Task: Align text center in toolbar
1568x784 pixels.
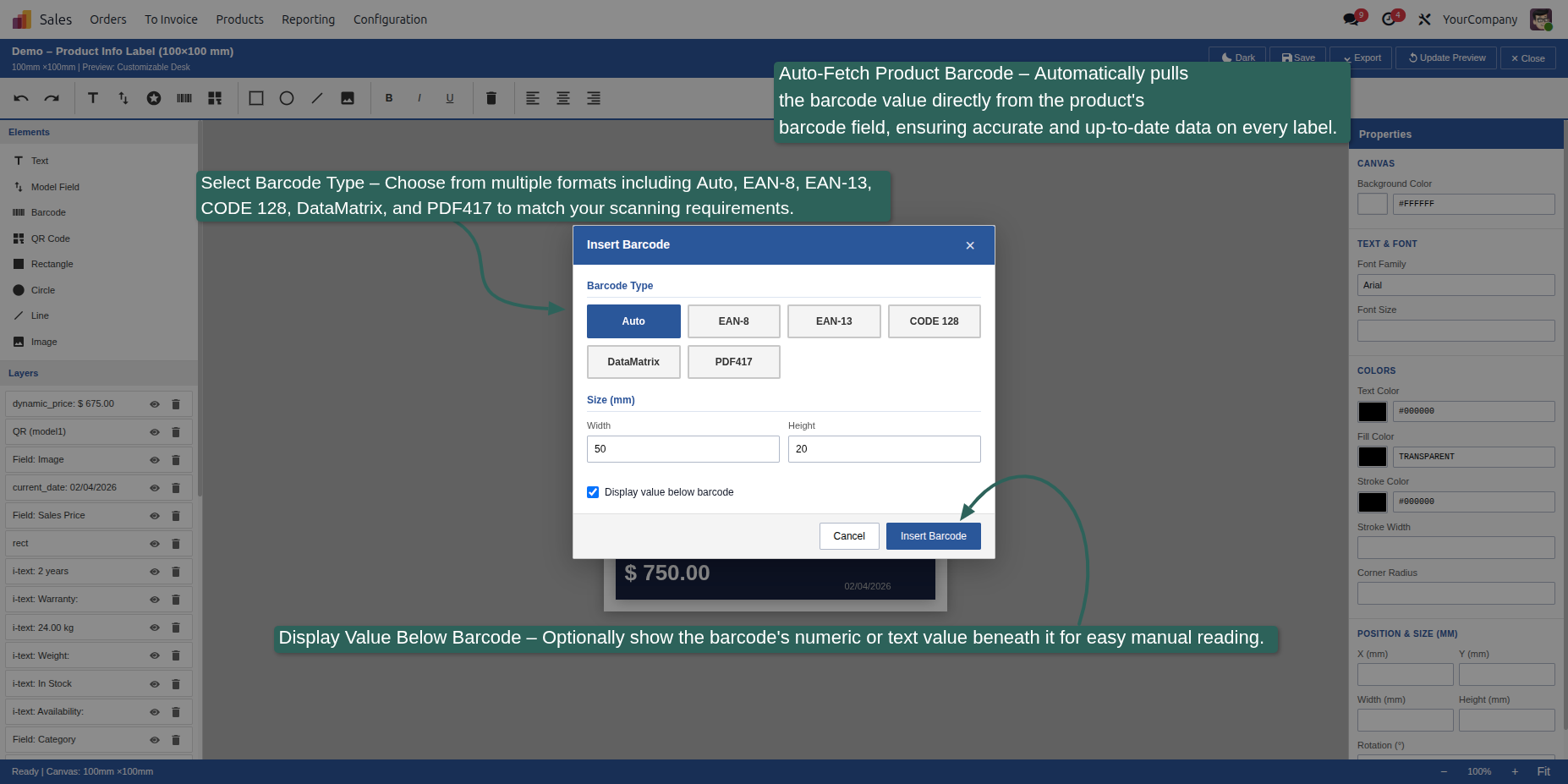Action: tap(563, 98)
